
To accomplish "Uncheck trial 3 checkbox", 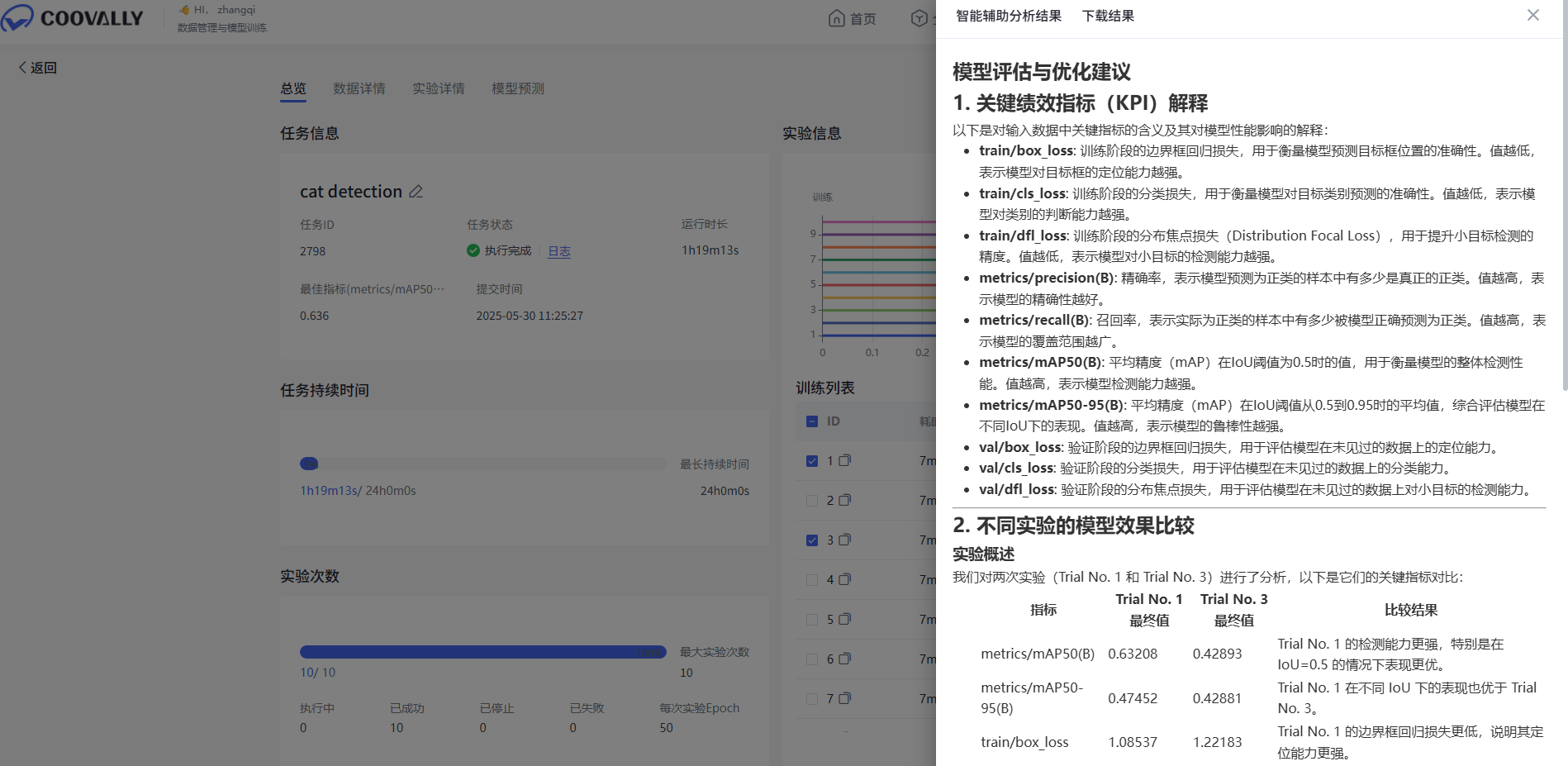I will tap(812, 540).
